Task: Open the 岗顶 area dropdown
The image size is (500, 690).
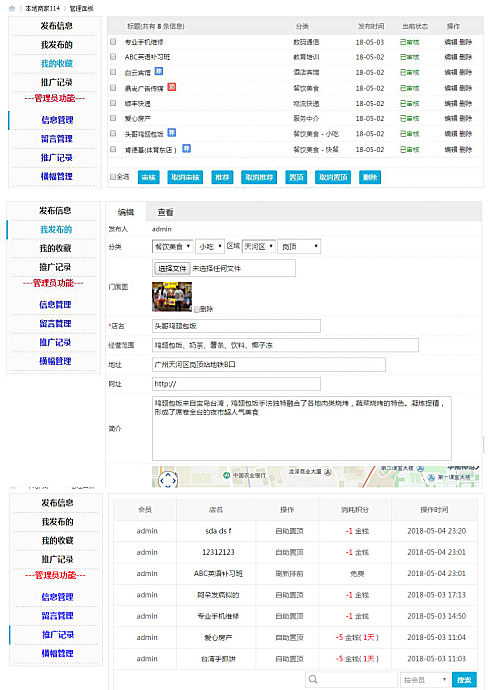Action: [x=299, y=246]
